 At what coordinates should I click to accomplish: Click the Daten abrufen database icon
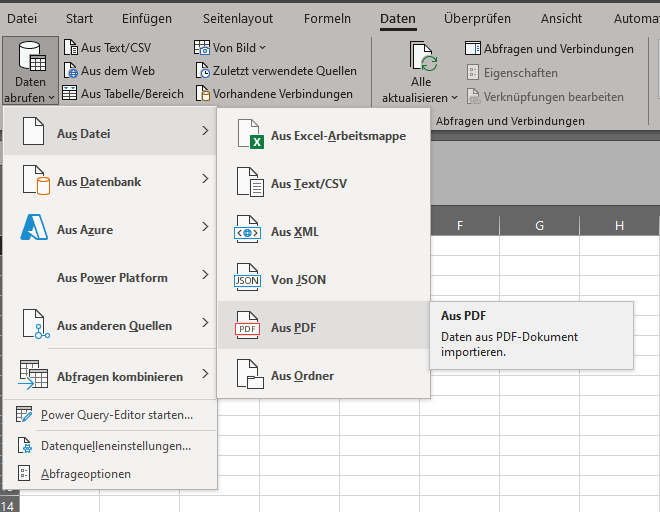[x=32, y=56]
